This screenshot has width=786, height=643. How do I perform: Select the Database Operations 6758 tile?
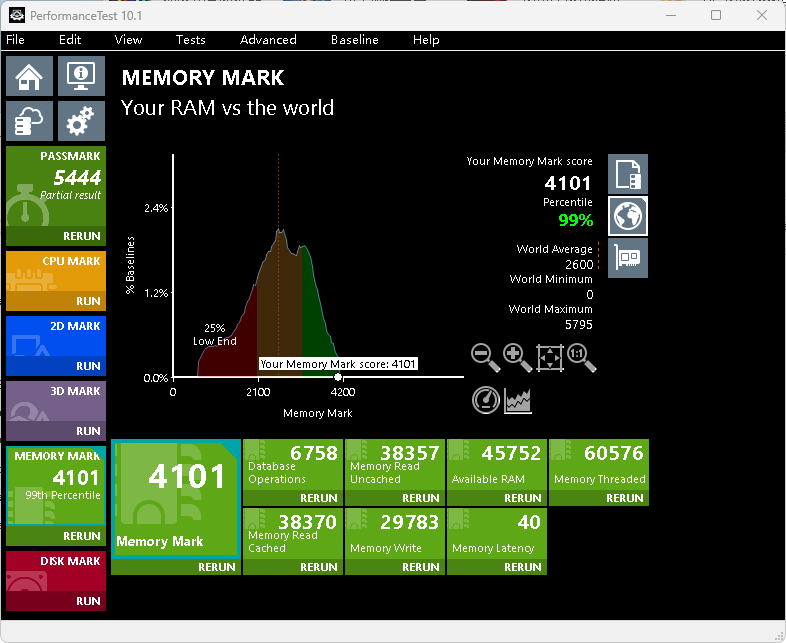click(x=293, y=465)
